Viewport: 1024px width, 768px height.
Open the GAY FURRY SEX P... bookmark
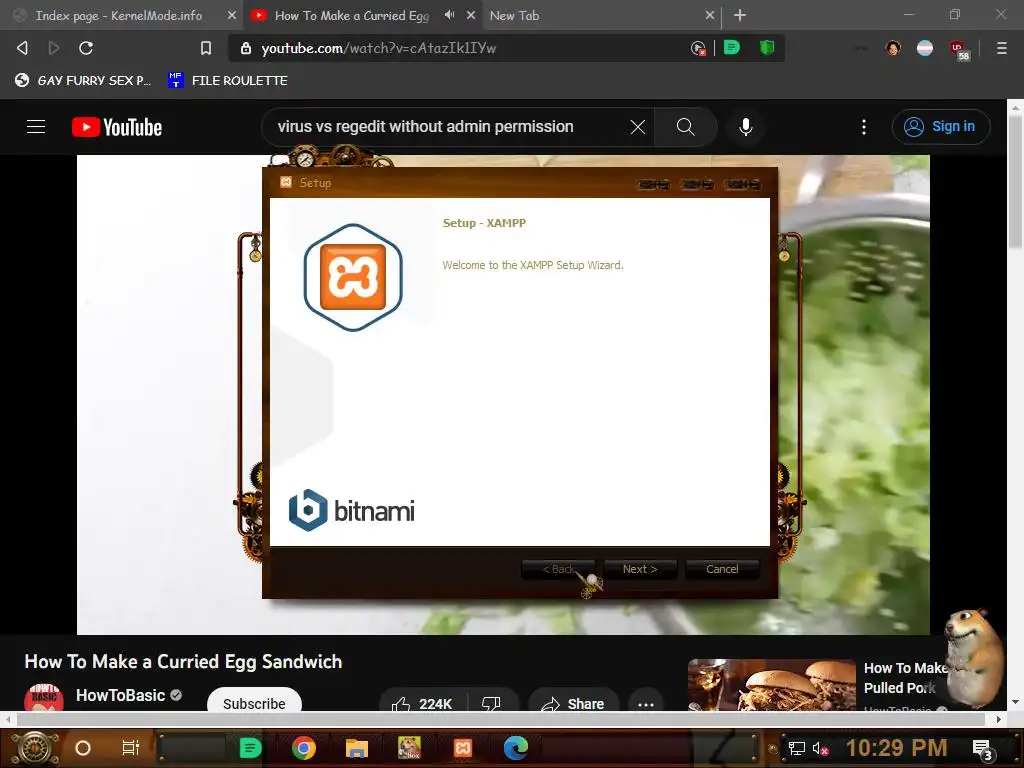click(x=83, y=80)
